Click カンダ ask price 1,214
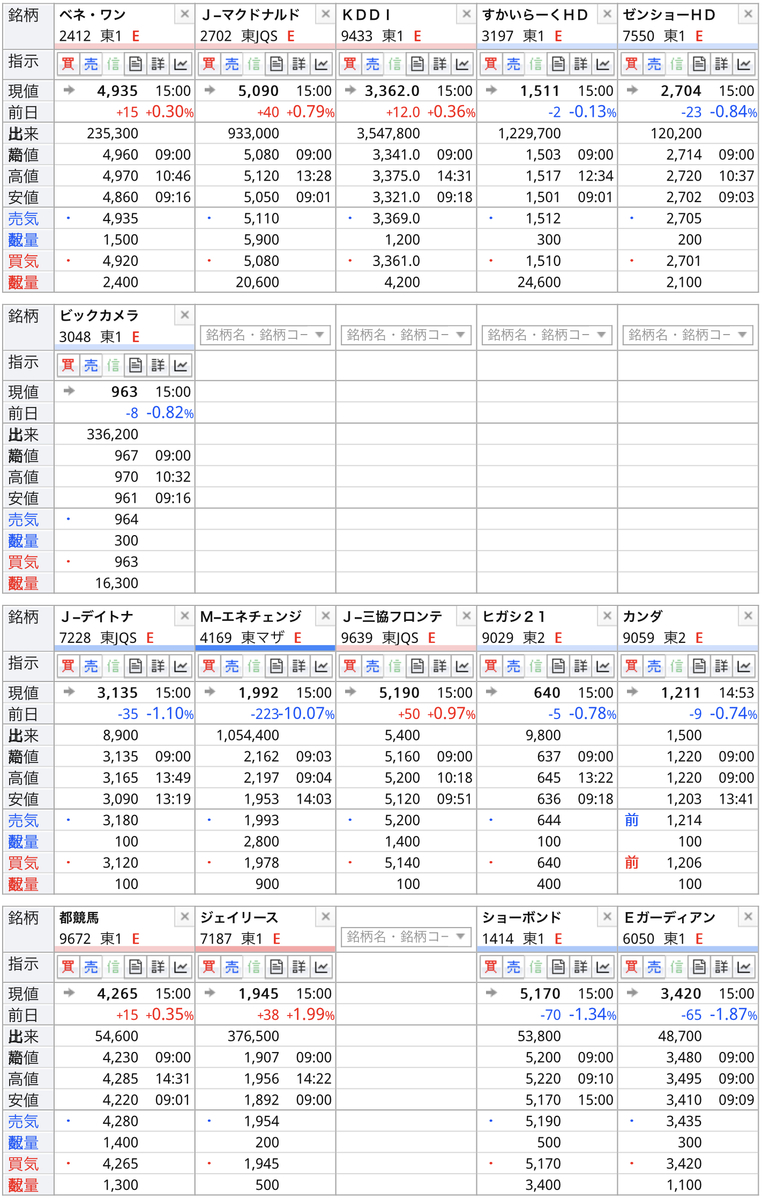The height and width of the screenshot is (1200, 762). tap(683, 820)
